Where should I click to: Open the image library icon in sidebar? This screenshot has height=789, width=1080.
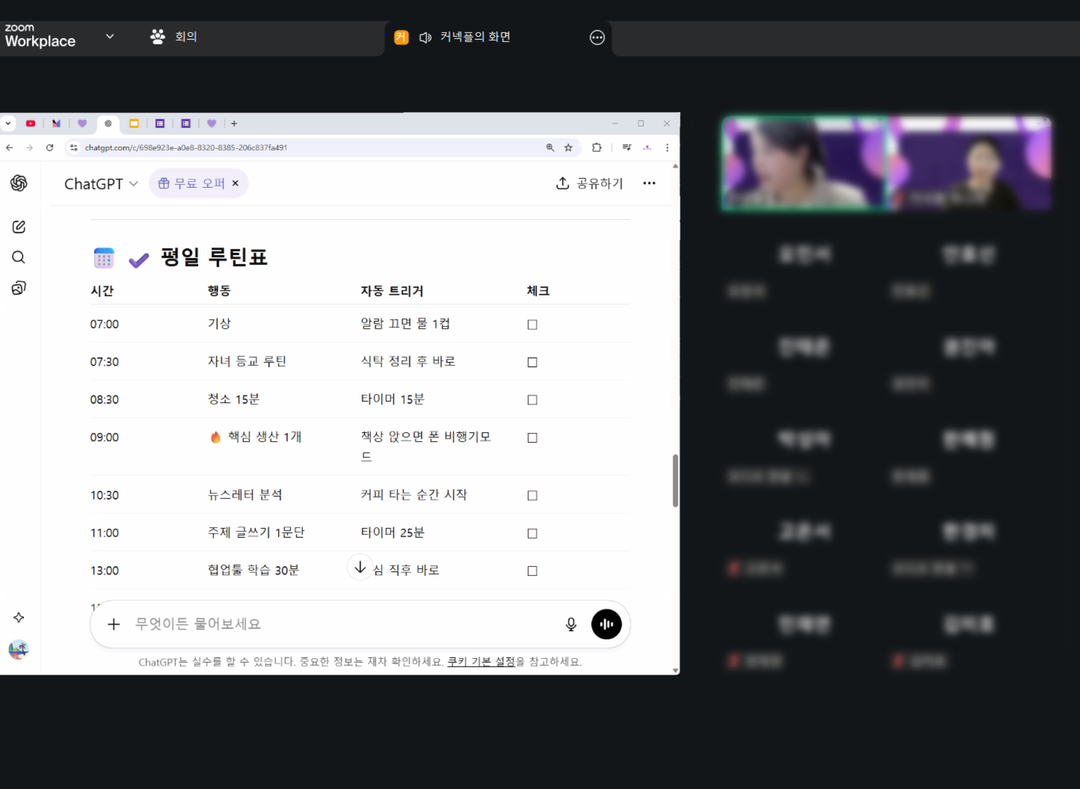click(18, 288)
